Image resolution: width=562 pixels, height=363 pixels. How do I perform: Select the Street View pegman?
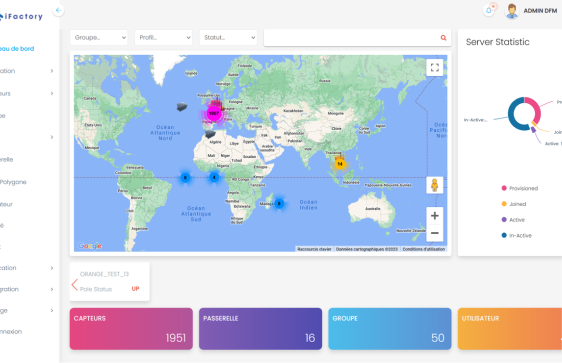[435, 185]
